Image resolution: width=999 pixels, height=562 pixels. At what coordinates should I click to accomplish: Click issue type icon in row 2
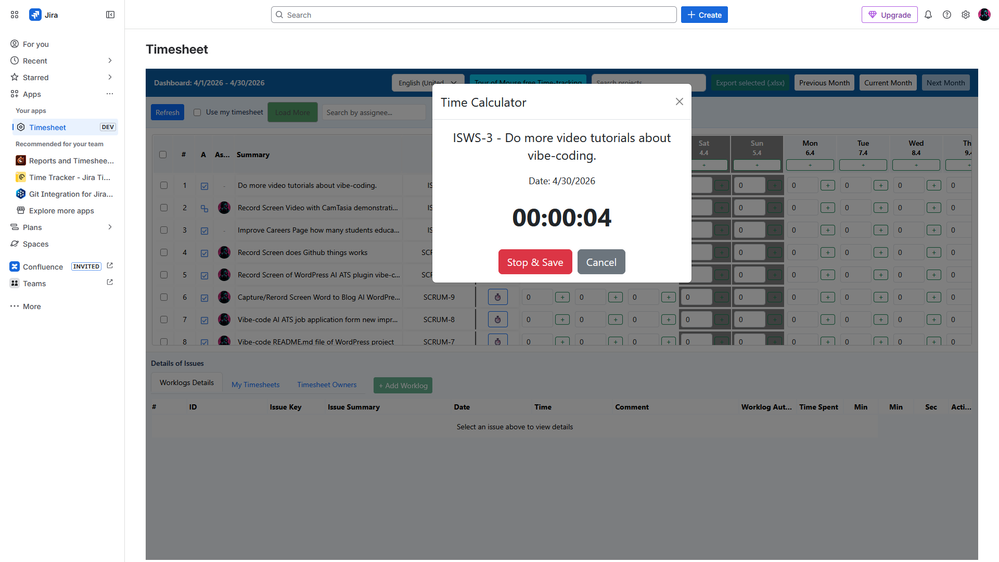click(x=204, y=208)
